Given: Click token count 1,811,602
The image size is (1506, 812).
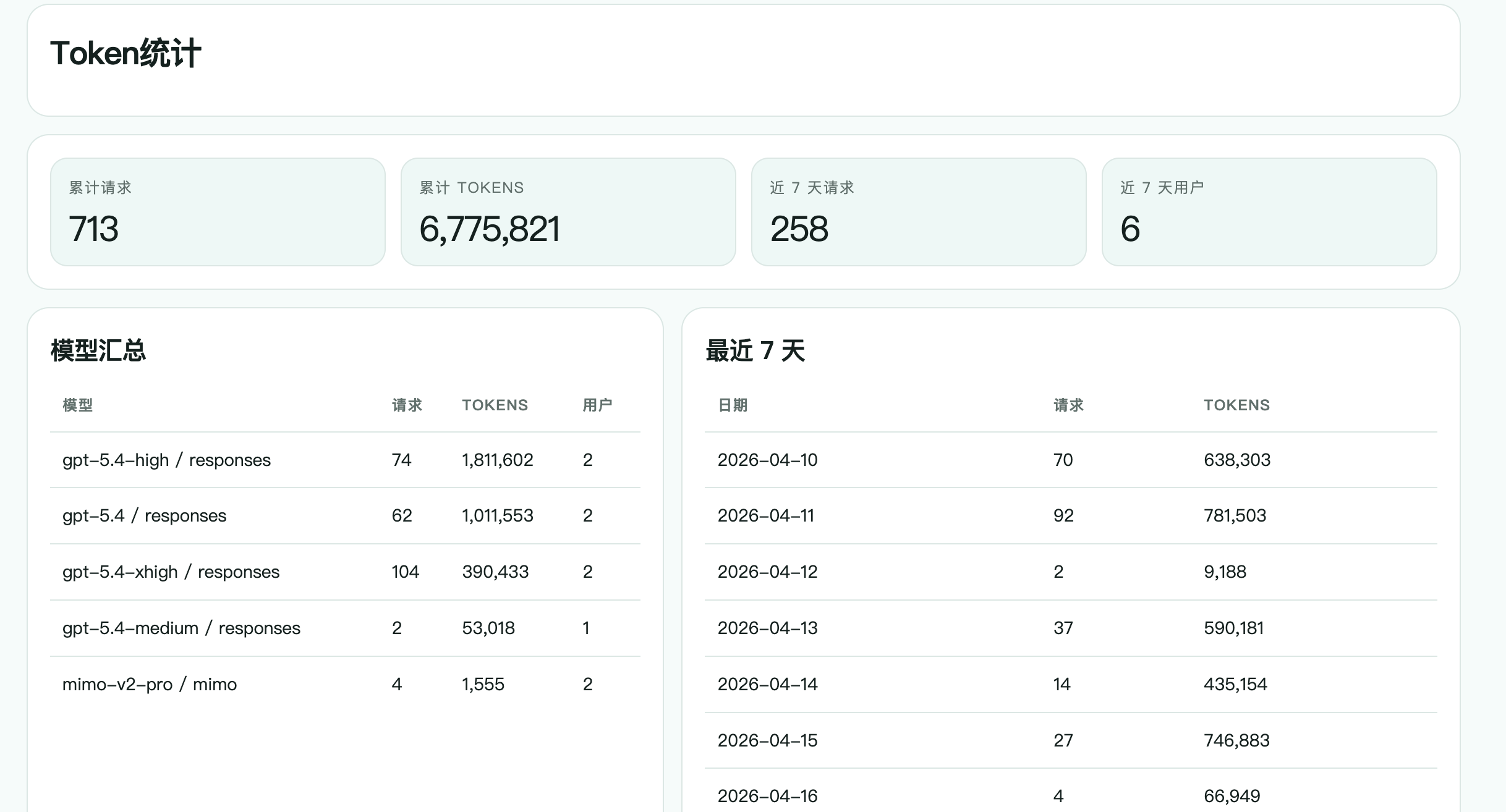Looking at the screenshot, I should tap(498, 460).
